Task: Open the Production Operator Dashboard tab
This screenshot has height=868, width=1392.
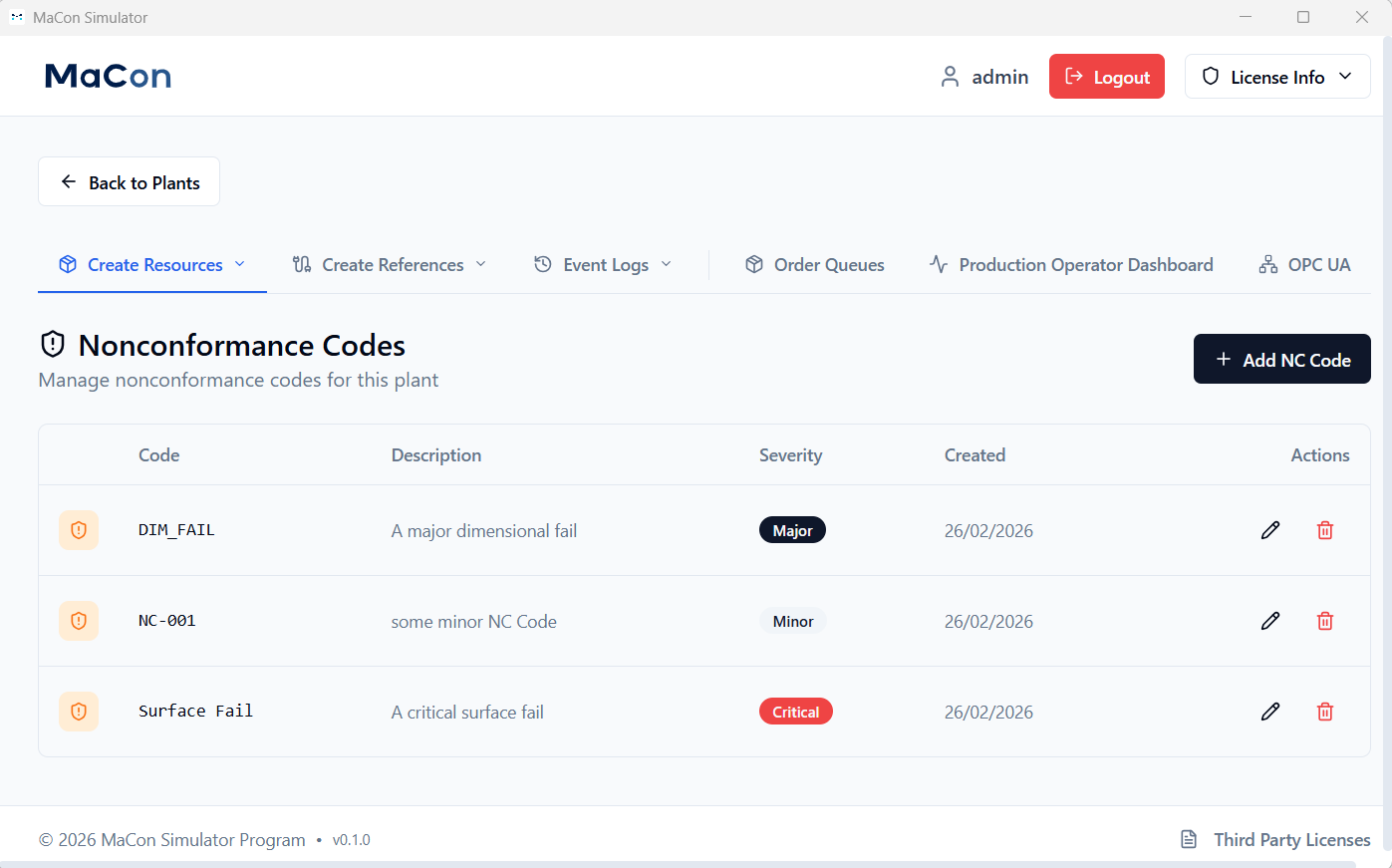Action: pos(1071,265)
